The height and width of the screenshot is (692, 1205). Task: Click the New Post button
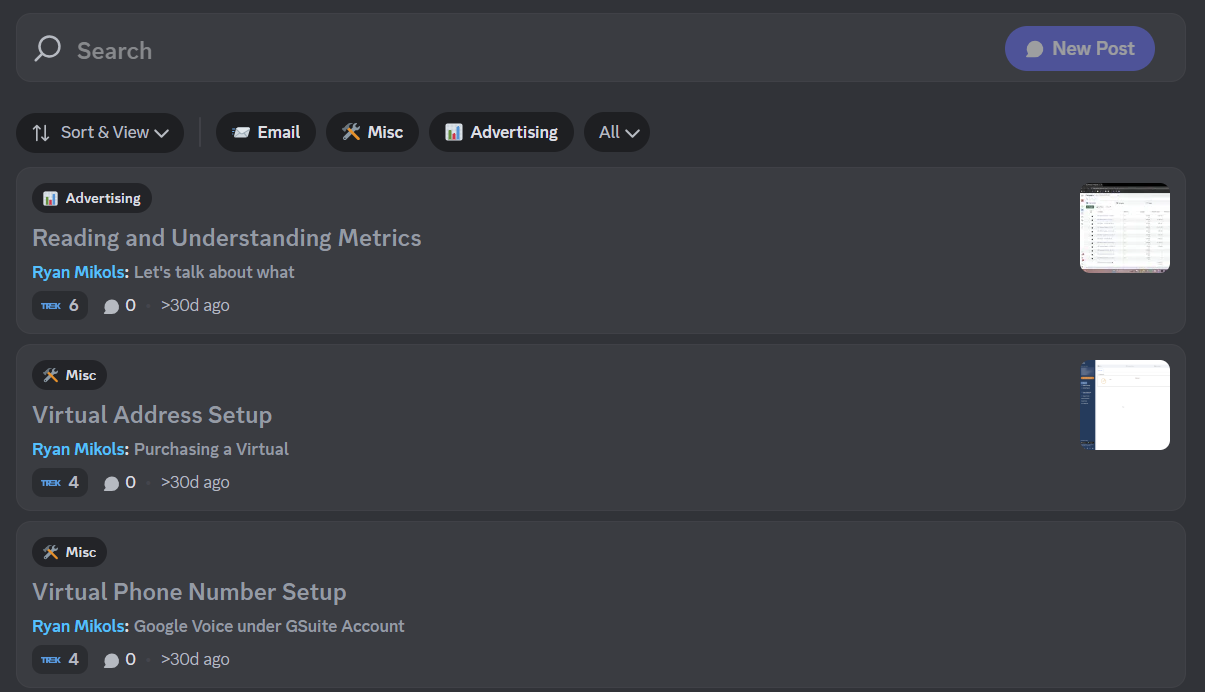[1079, 48]
